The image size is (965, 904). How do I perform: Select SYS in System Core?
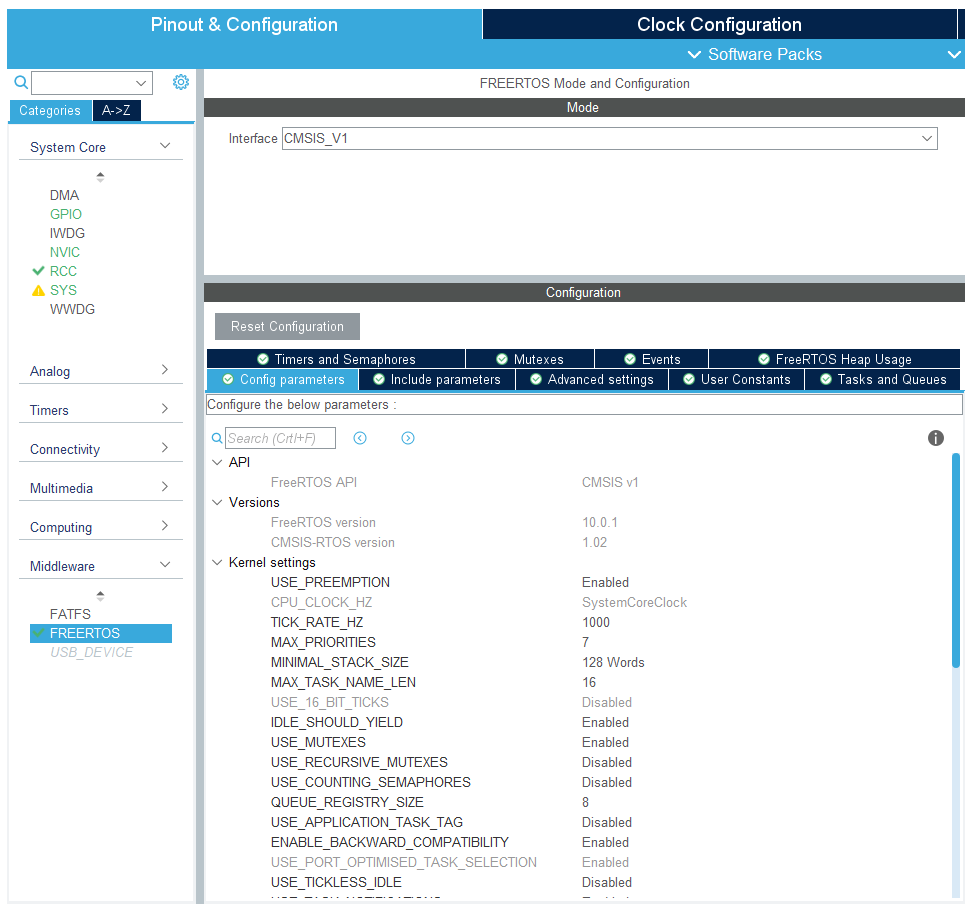pyautogui.click(x=63, y=290)
